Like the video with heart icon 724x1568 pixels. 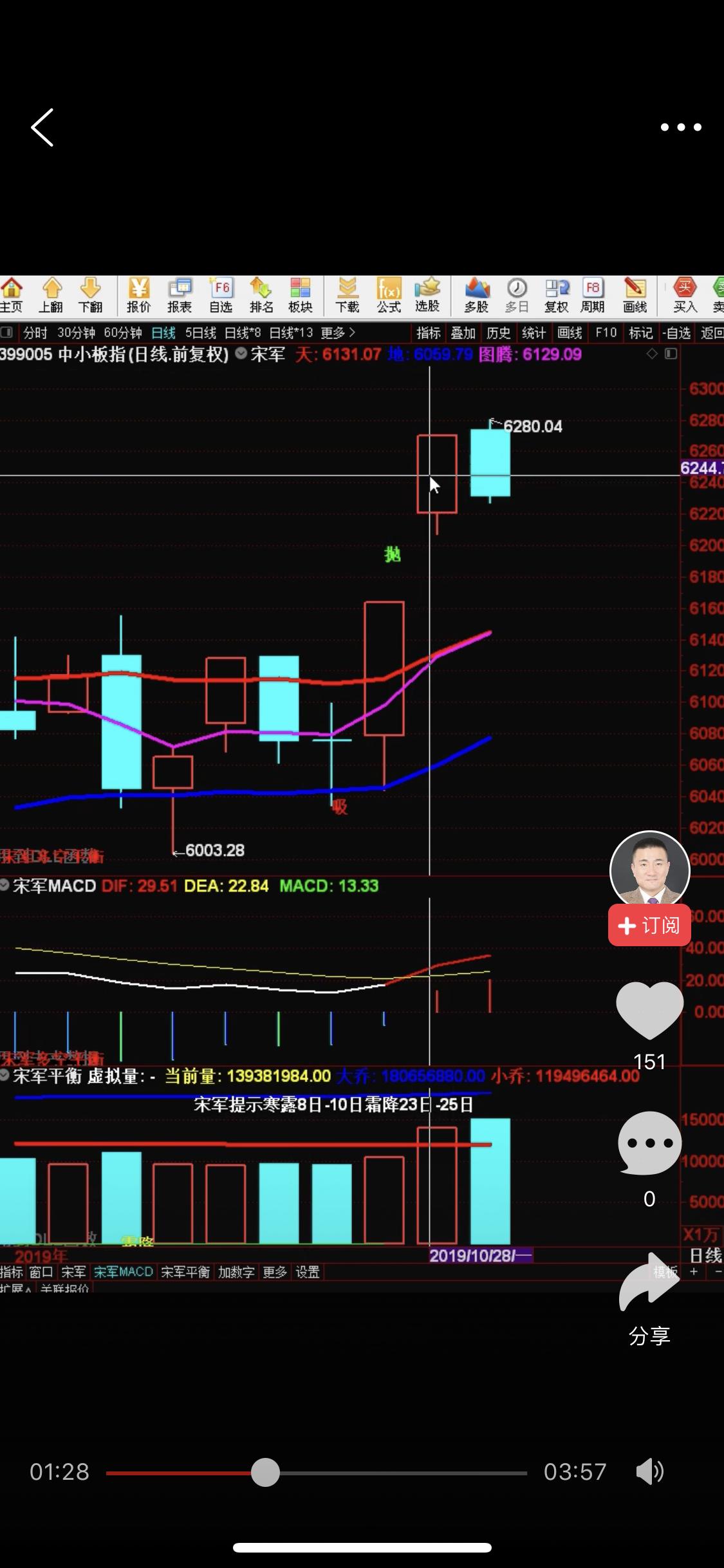(x=649, y=1010)
